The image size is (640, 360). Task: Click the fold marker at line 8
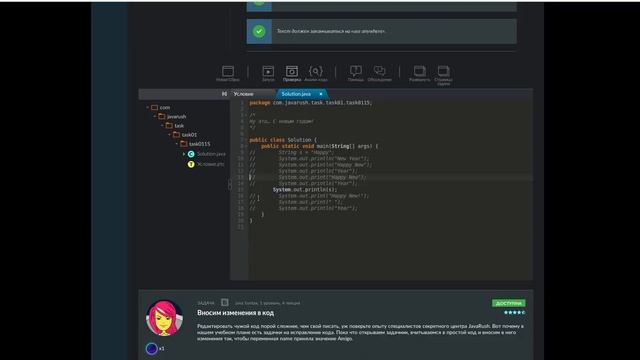[246, 146]
